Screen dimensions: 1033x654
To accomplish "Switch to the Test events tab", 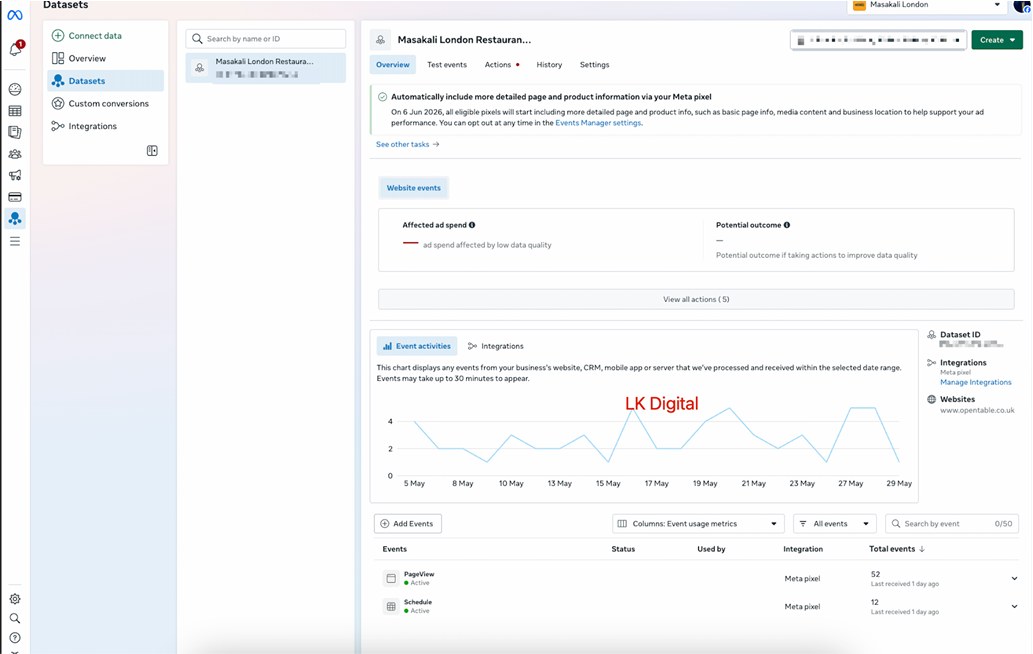I will click(x=447, y=65).
